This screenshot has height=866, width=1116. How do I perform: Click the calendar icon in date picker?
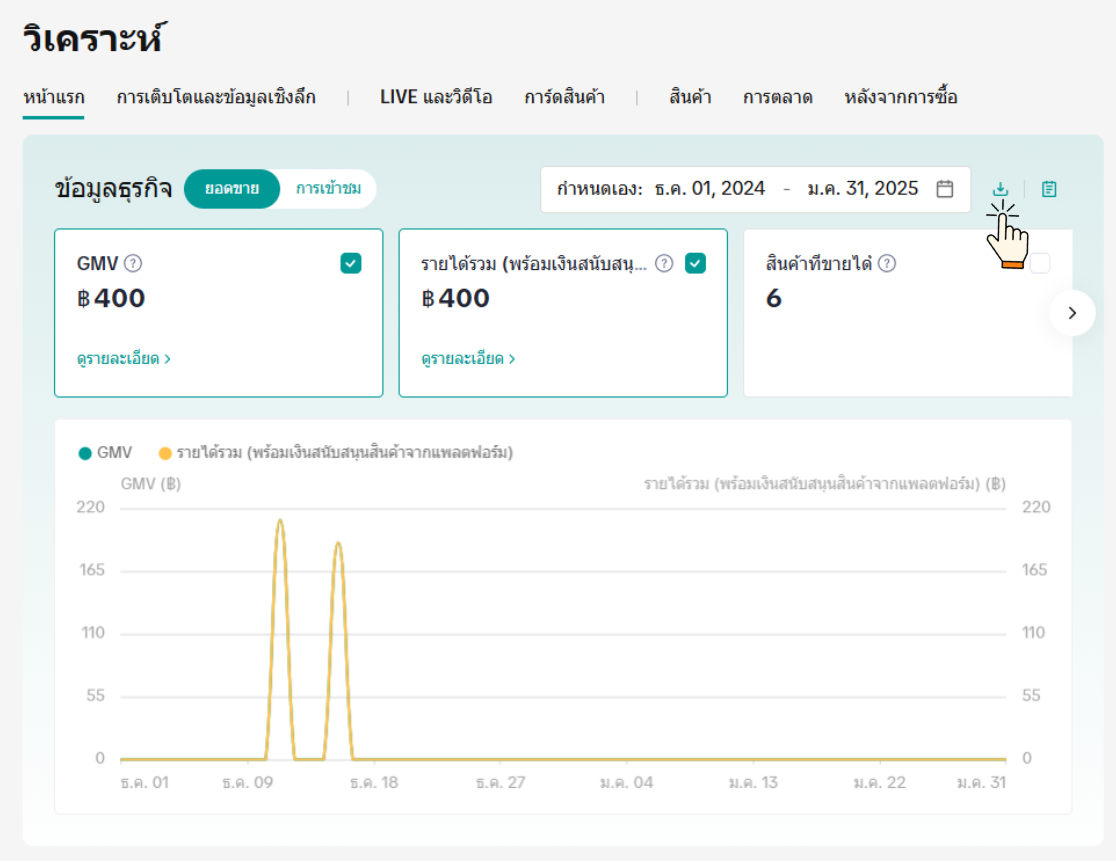pos(944,189)
